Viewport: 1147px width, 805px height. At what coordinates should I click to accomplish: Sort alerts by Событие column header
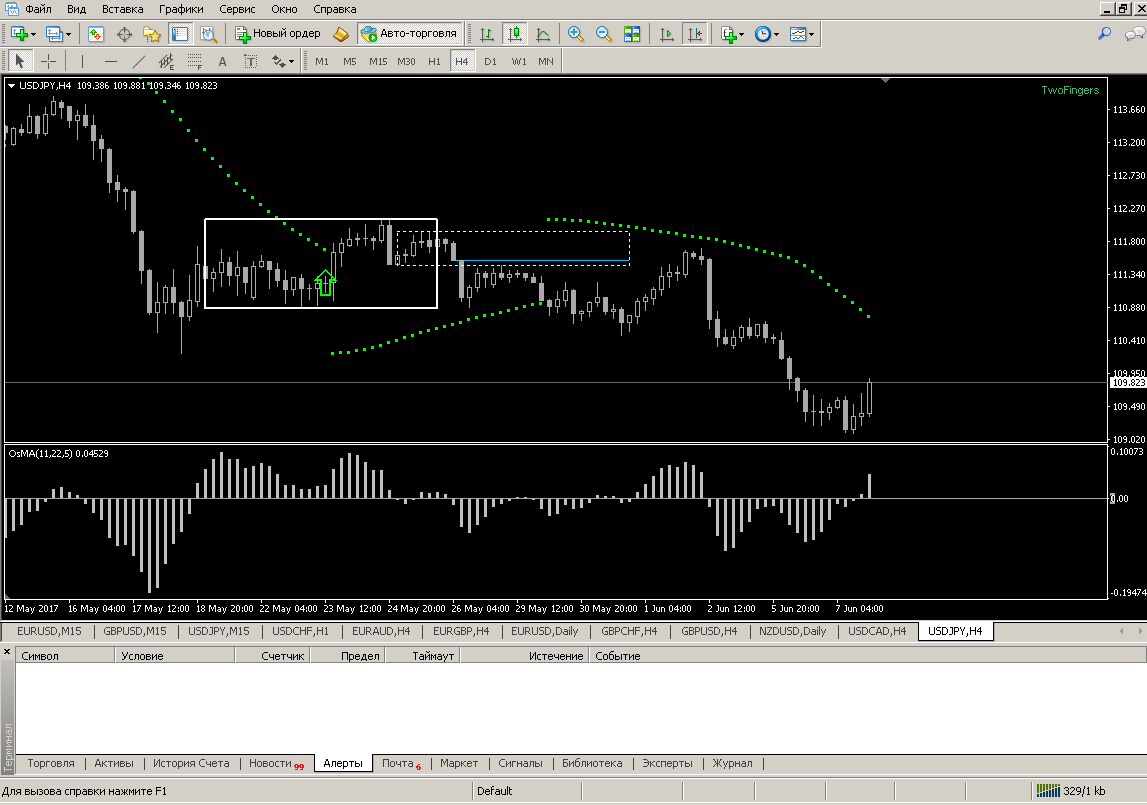[x=868, y=656]
